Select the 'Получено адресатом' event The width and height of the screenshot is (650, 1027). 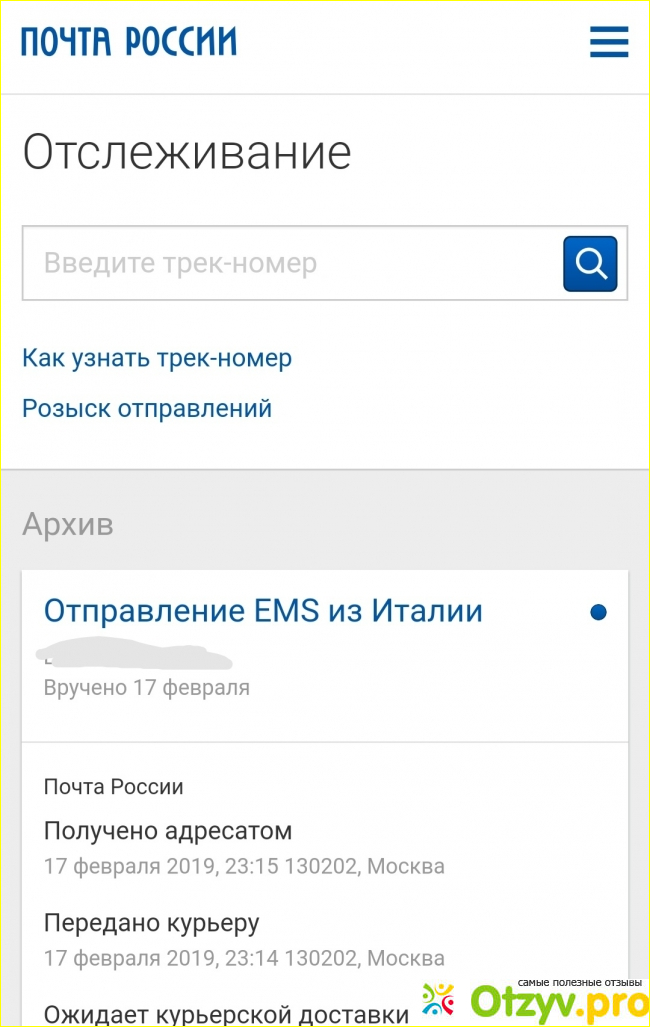pos(168,831)
